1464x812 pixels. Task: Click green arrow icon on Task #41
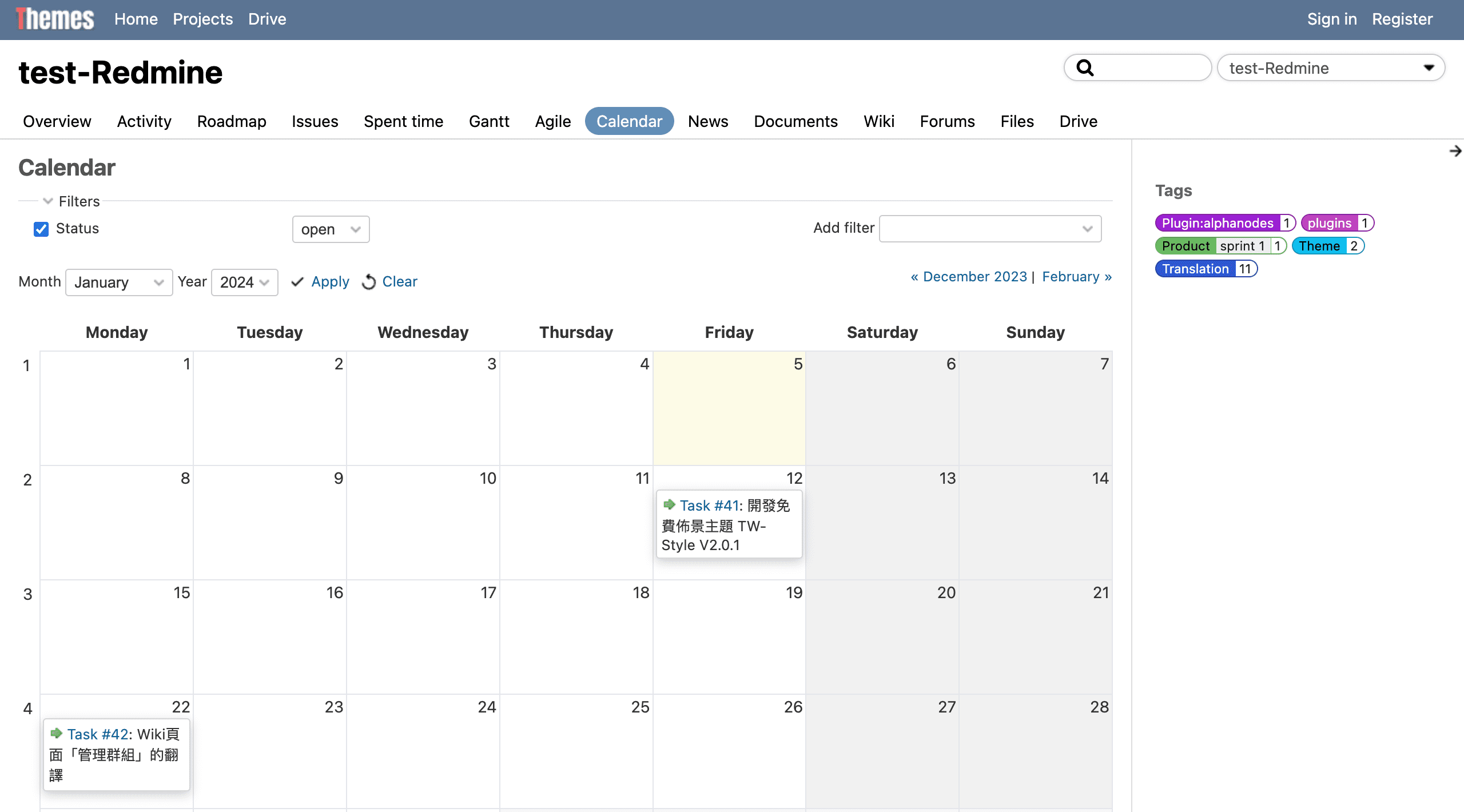669,504
